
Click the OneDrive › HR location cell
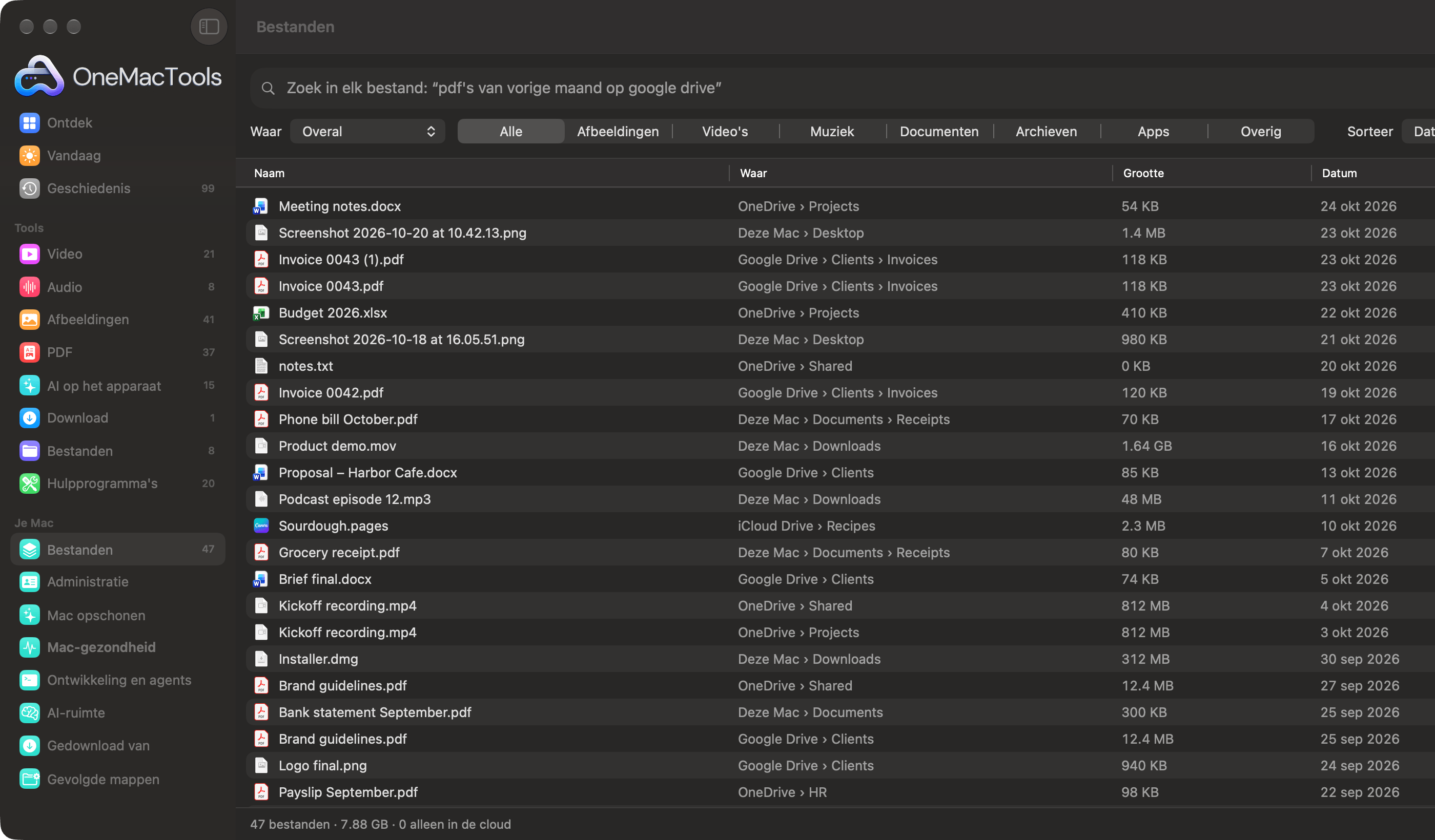(783, 792)
